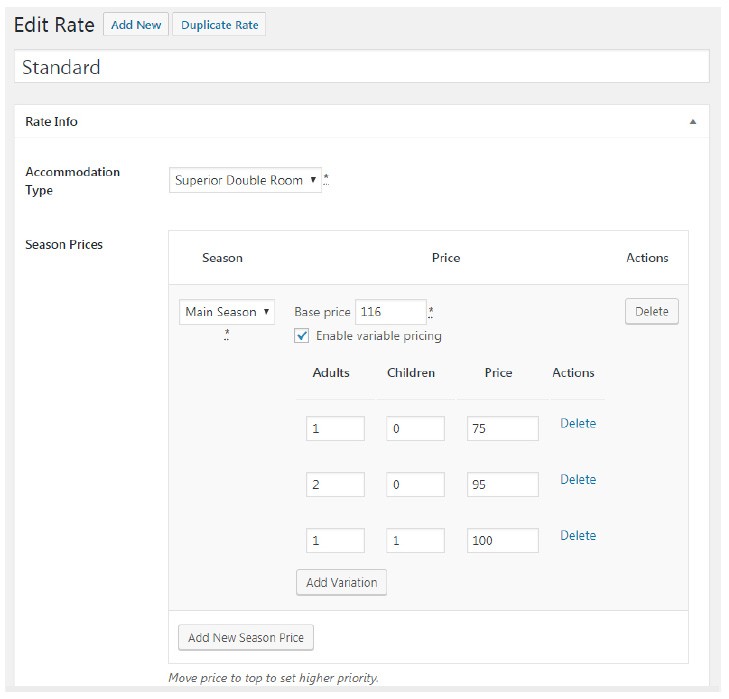This screenshot has width=729, height=699.
Task: Delete the variation priced at 95
Action: 578,480
